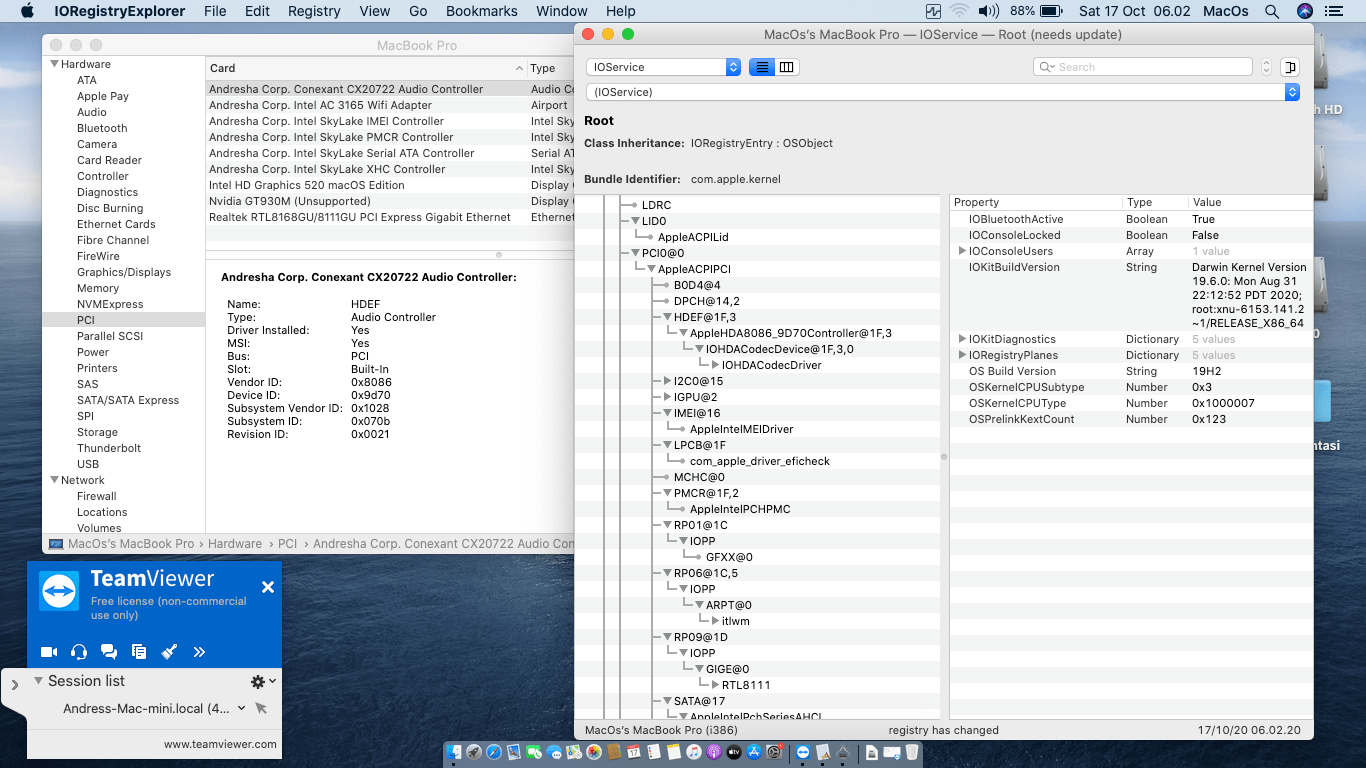This screenshot has width=1366, height=768.
Task: Collapse the Network section in System Information sidebar
Action: coord(54,480)
